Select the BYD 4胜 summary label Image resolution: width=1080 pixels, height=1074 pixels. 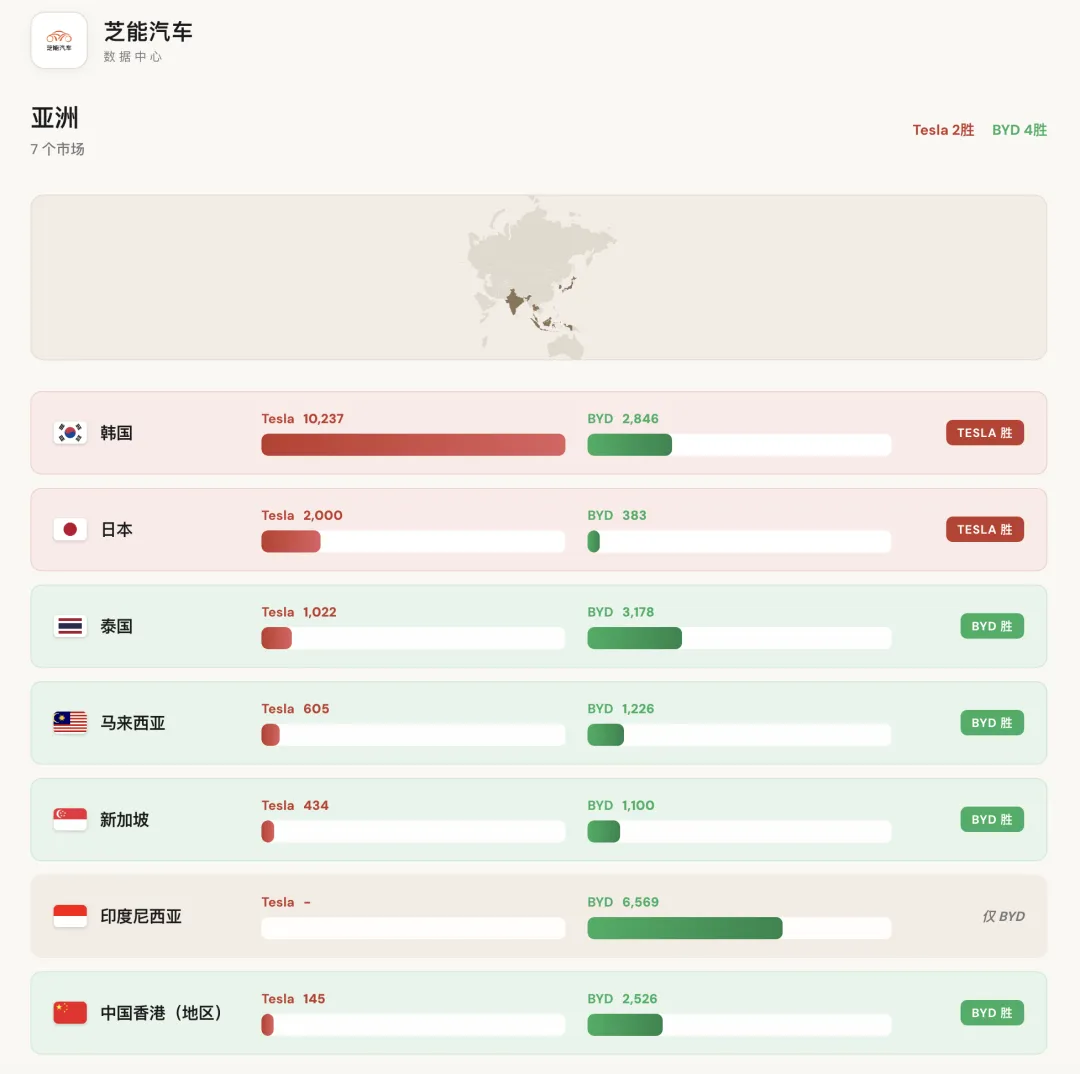(1019, 130)
